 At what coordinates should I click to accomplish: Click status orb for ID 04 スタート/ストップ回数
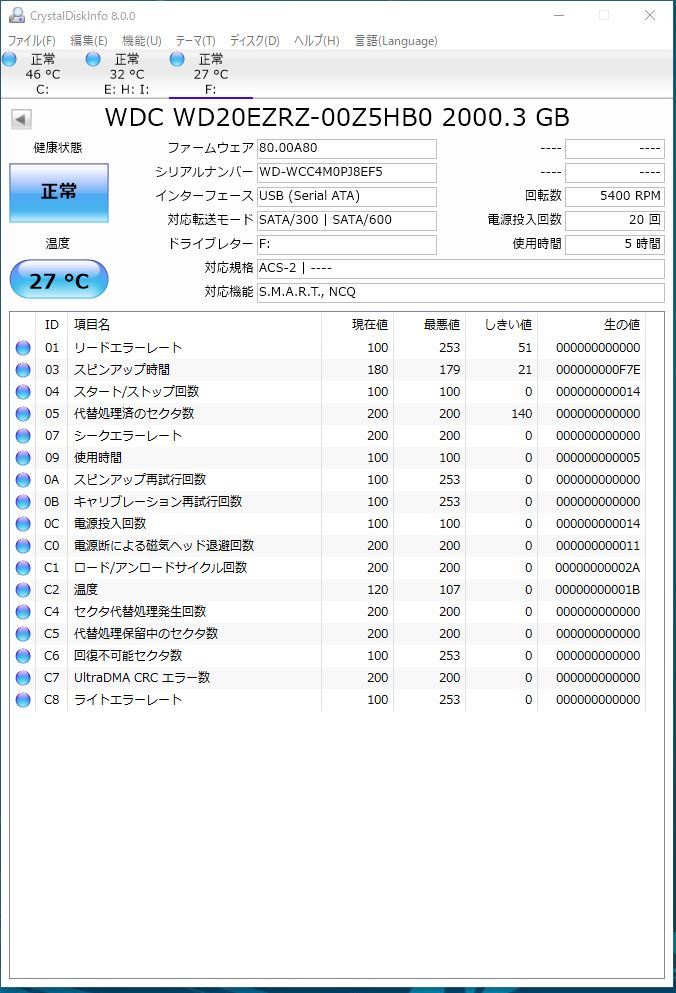(23, 392)
